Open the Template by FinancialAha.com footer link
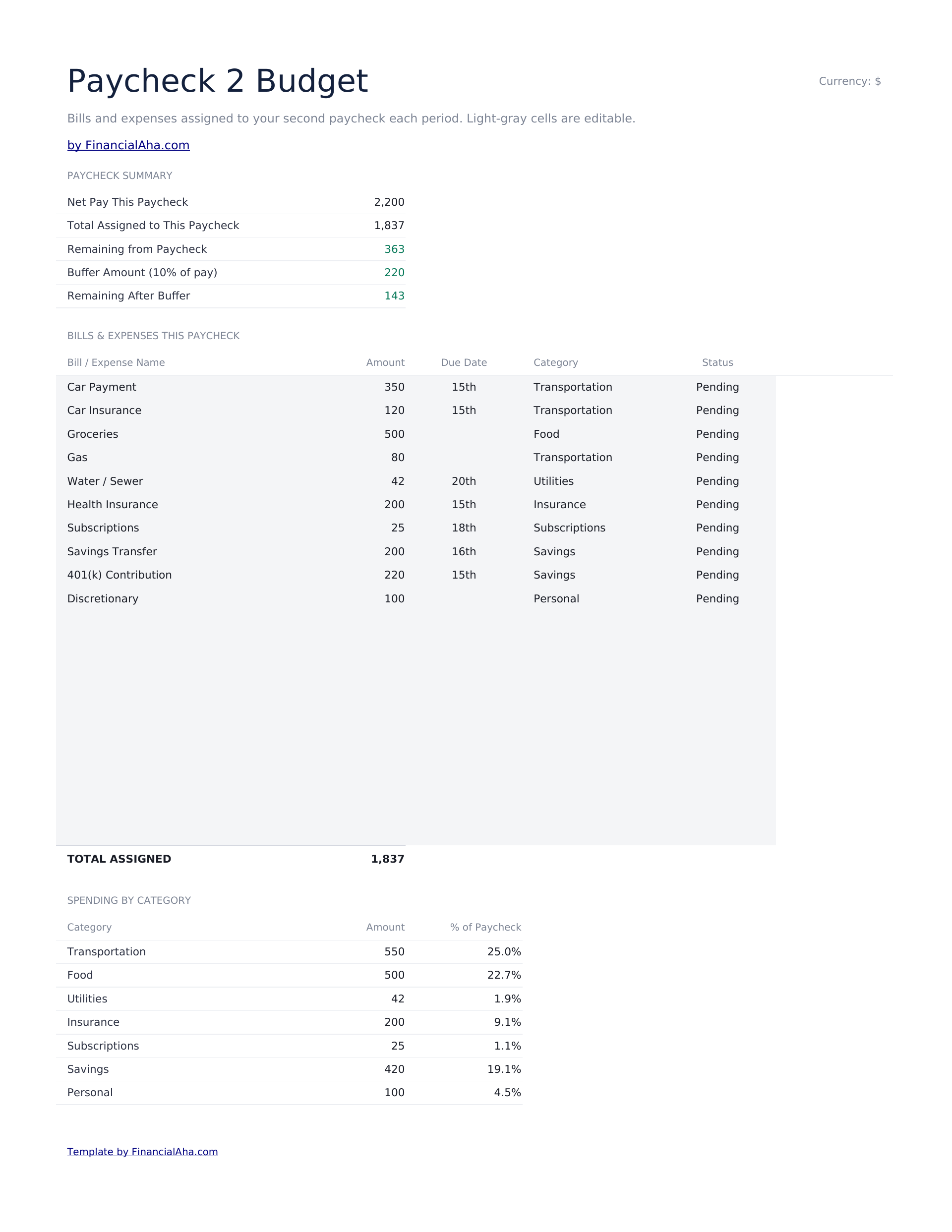This screenshot has width=952, height=1232. (142, 1151)
